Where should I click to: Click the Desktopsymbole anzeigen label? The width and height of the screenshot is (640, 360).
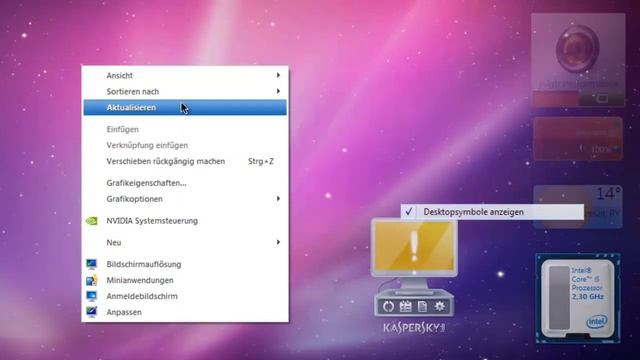(x=473, y=212)
